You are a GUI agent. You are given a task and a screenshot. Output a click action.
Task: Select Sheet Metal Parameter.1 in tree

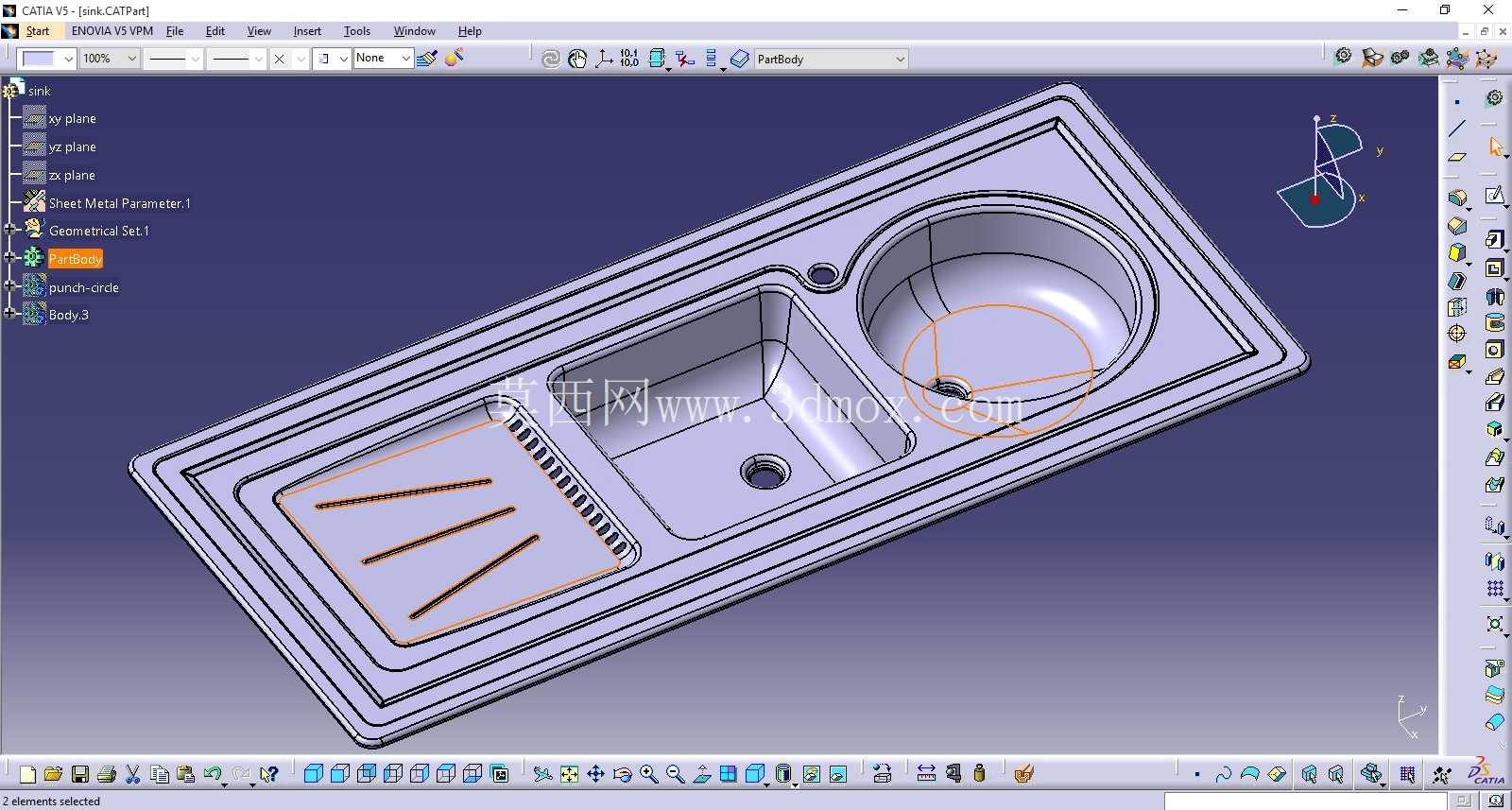coord(119,203)
